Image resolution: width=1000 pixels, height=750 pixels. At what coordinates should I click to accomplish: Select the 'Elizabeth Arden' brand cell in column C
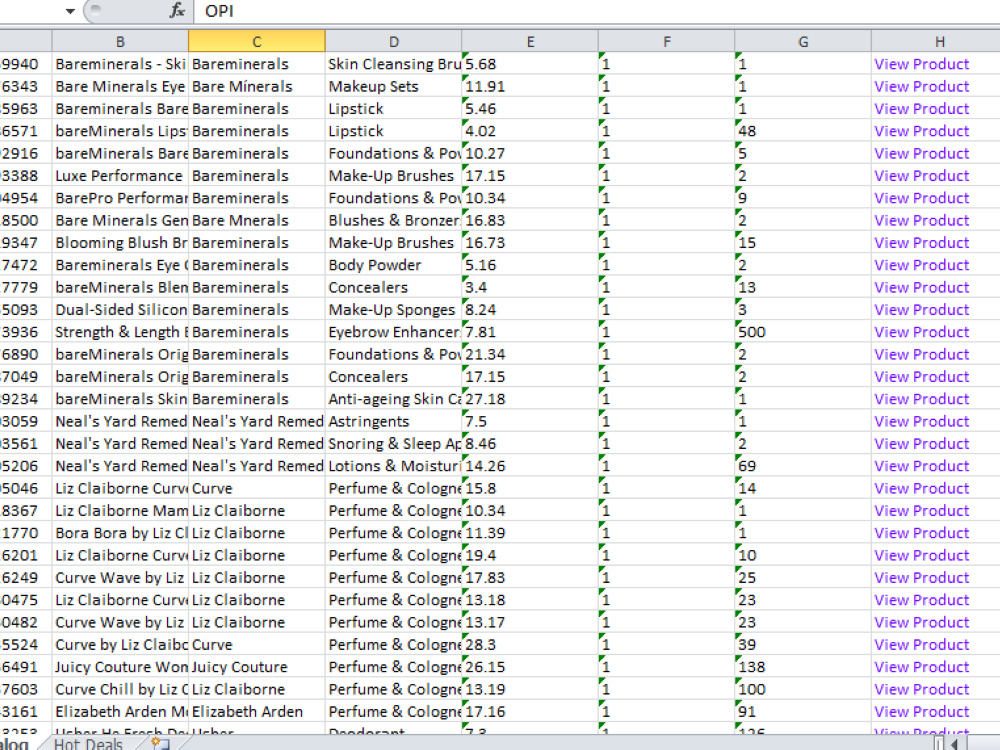(256, 711)
